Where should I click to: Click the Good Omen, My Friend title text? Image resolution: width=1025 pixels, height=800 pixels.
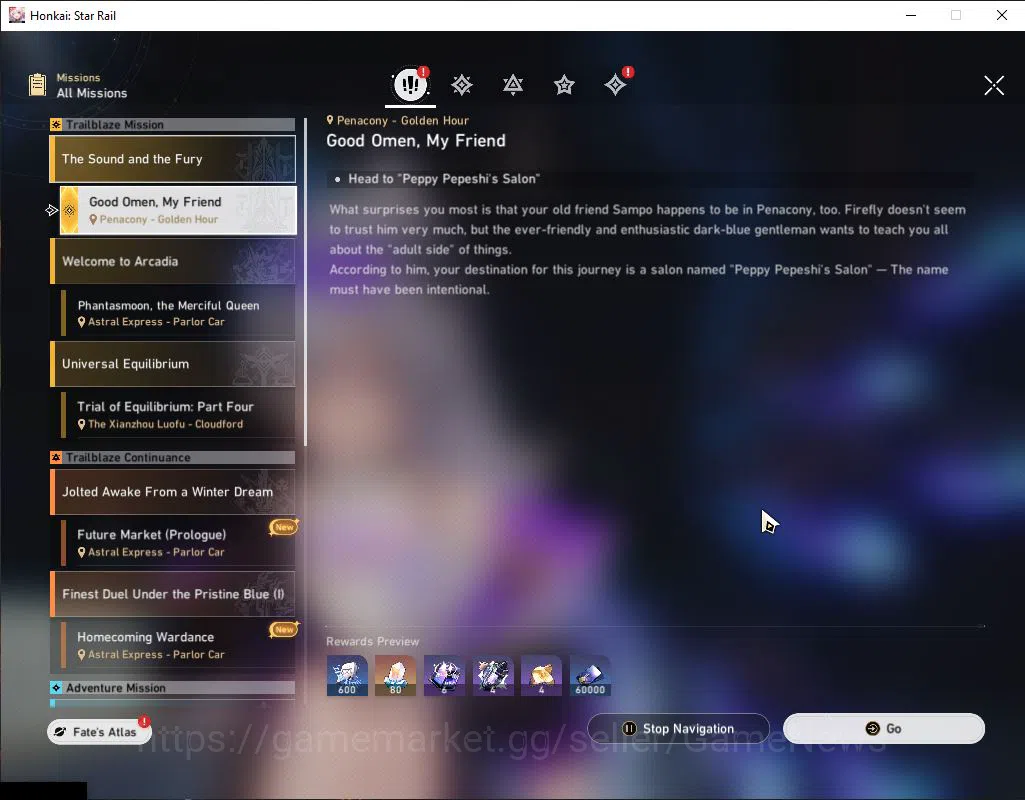416,141
